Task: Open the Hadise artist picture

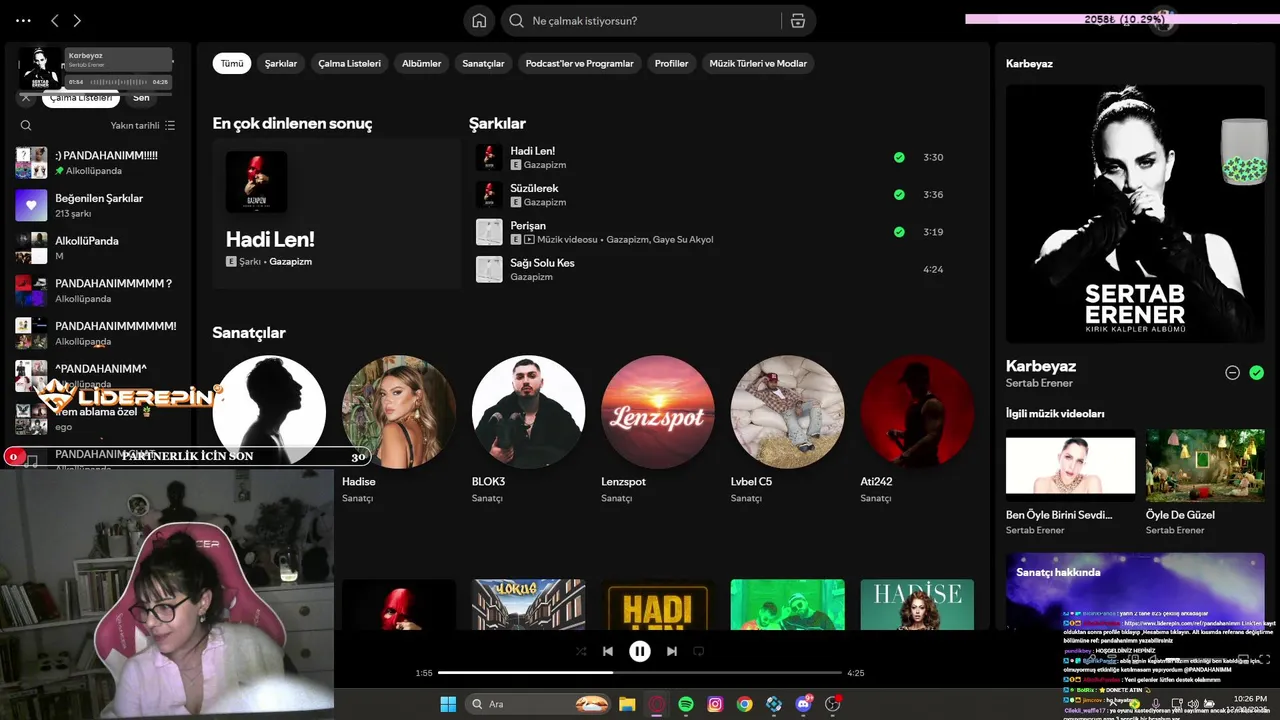Action: 399,412
